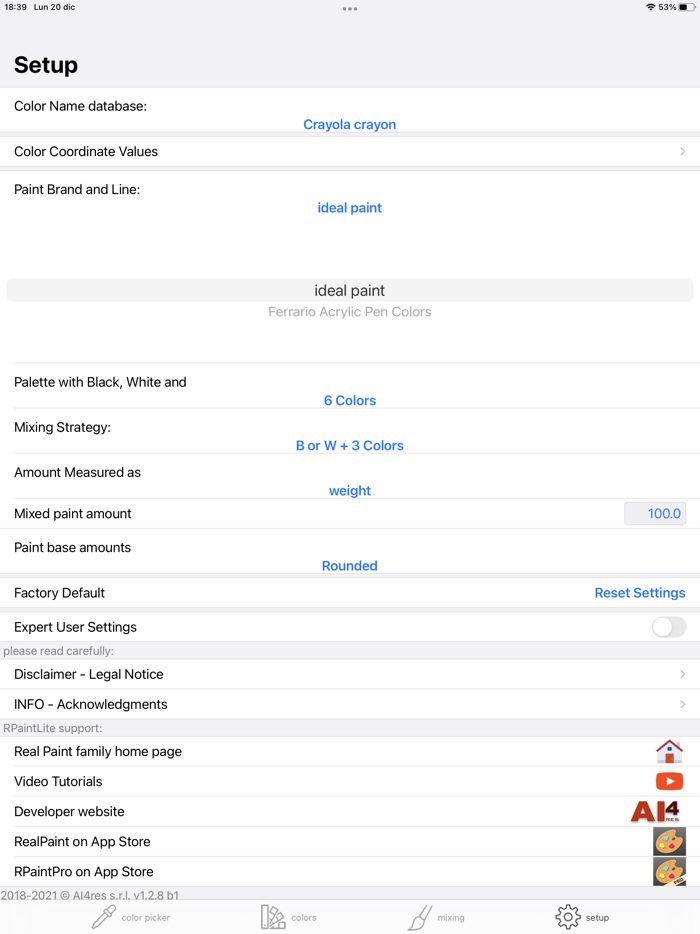700x934 pixels.
Task: Open the Video Tutorials YouTube icon
Action: [x=669, y=782]
